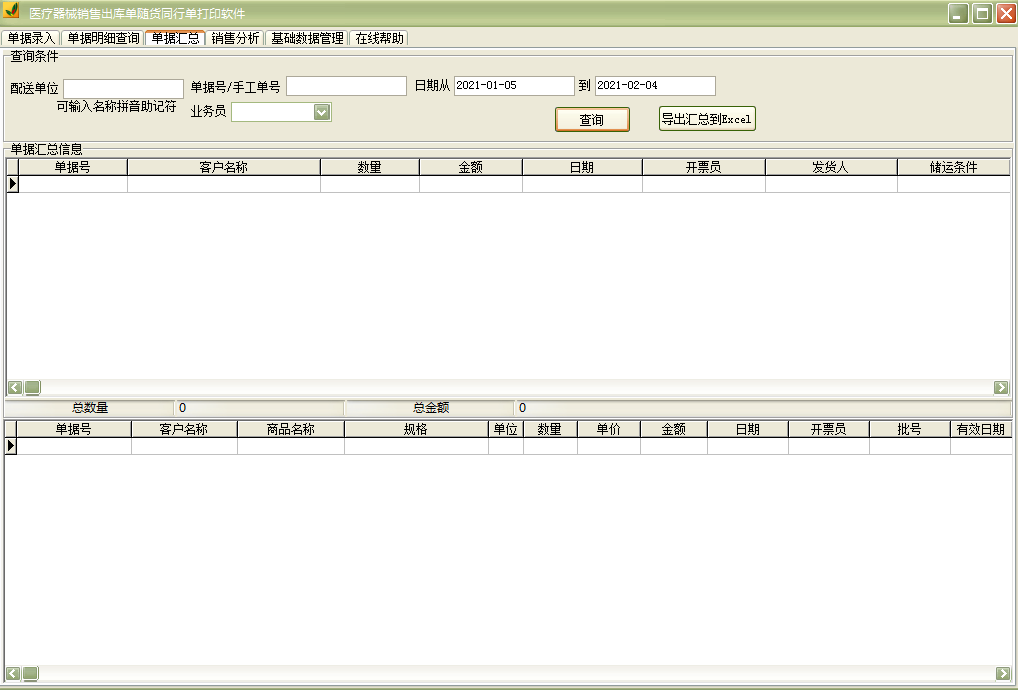Click the start date field 2021-01-05
Image resolution: width=1018 pixels, height=690 pixels.
coord(514,86)
